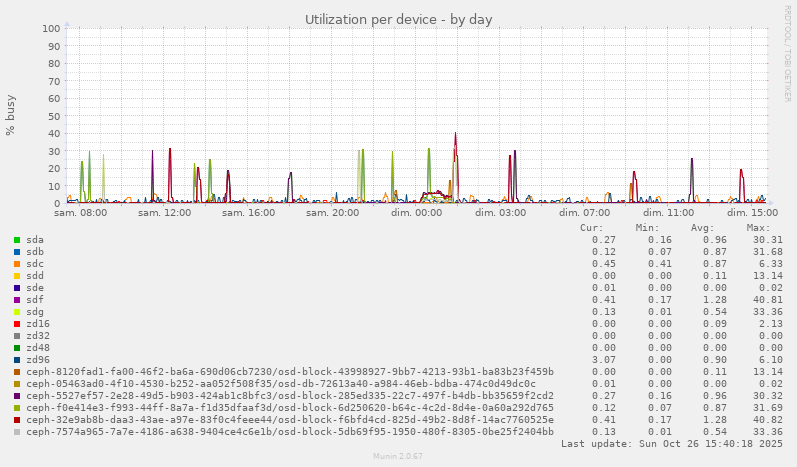Click the green sda legend swatch

coord(17,240)
